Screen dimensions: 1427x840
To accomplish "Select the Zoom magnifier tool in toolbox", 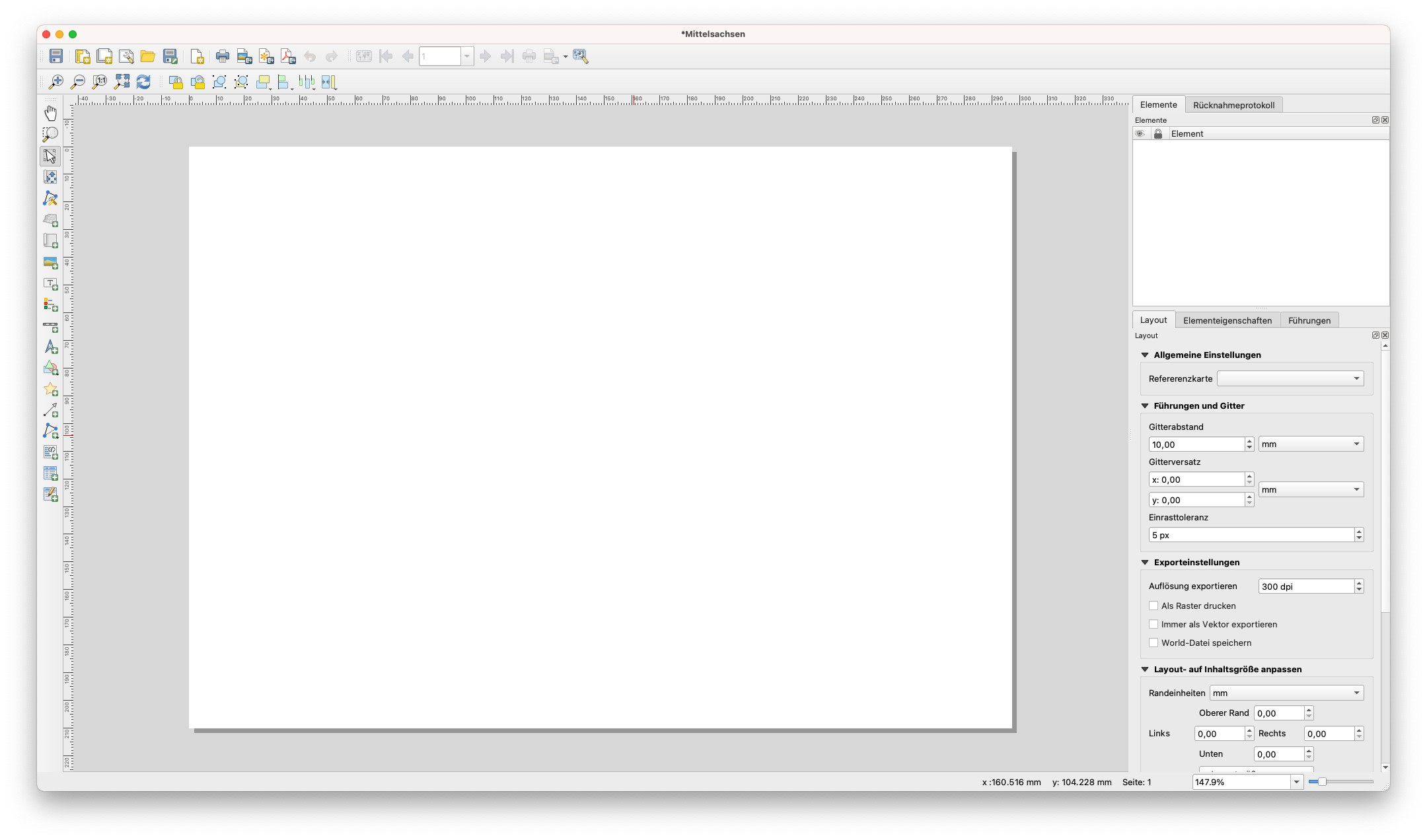I will (50, 134).
